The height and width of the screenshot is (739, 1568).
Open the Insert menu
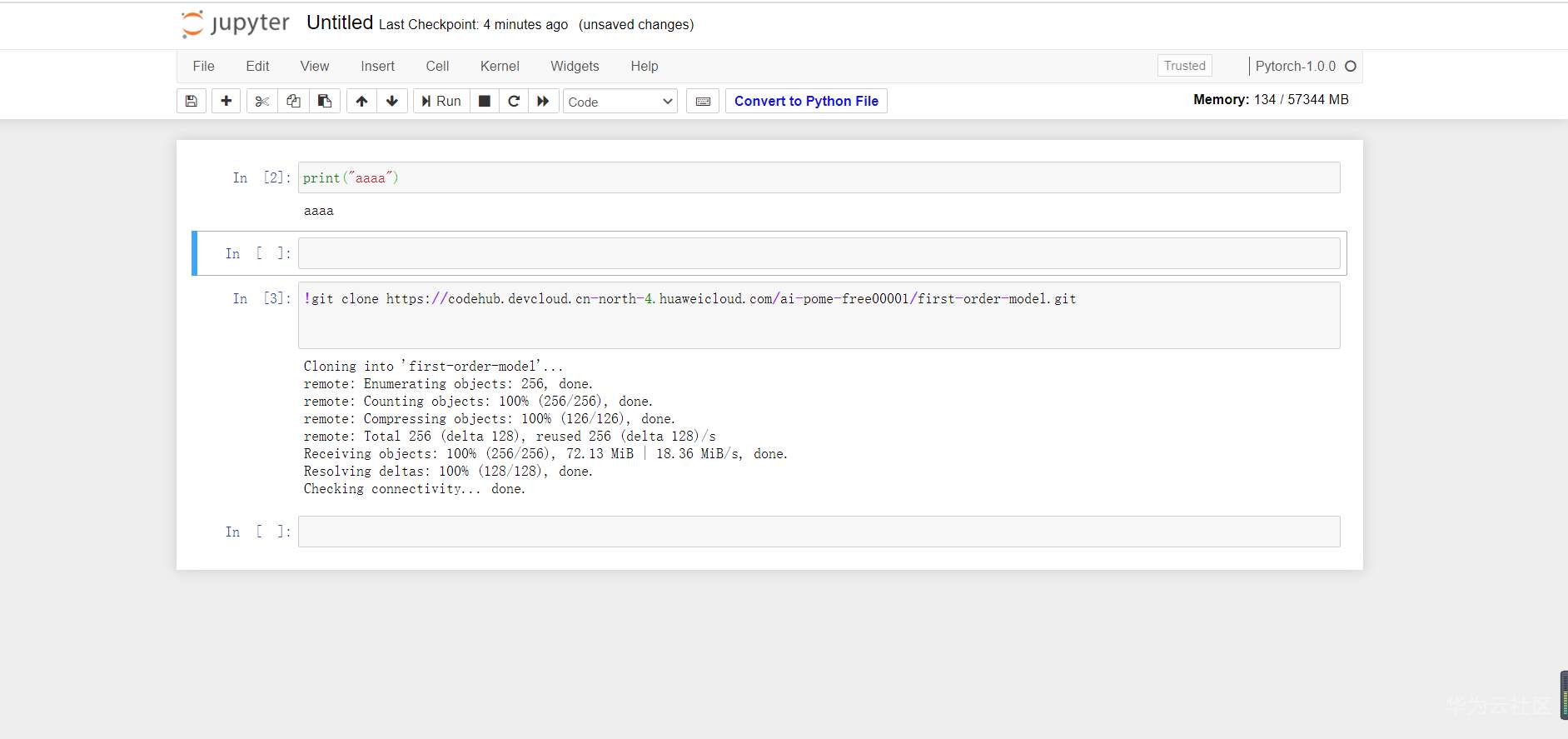378,66
